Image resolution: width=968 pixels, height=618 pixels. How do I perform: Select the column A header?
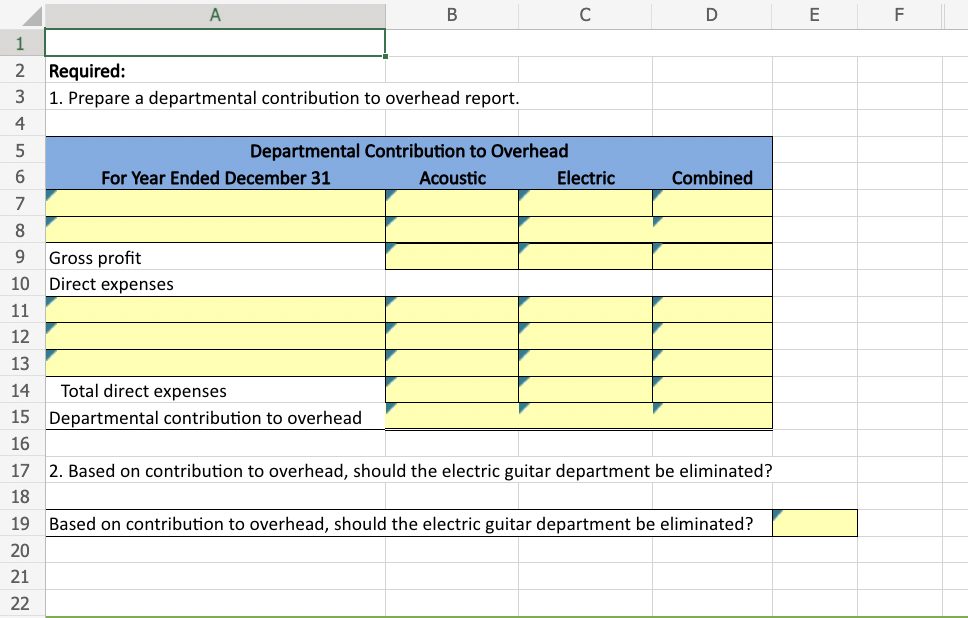point(215,15)
